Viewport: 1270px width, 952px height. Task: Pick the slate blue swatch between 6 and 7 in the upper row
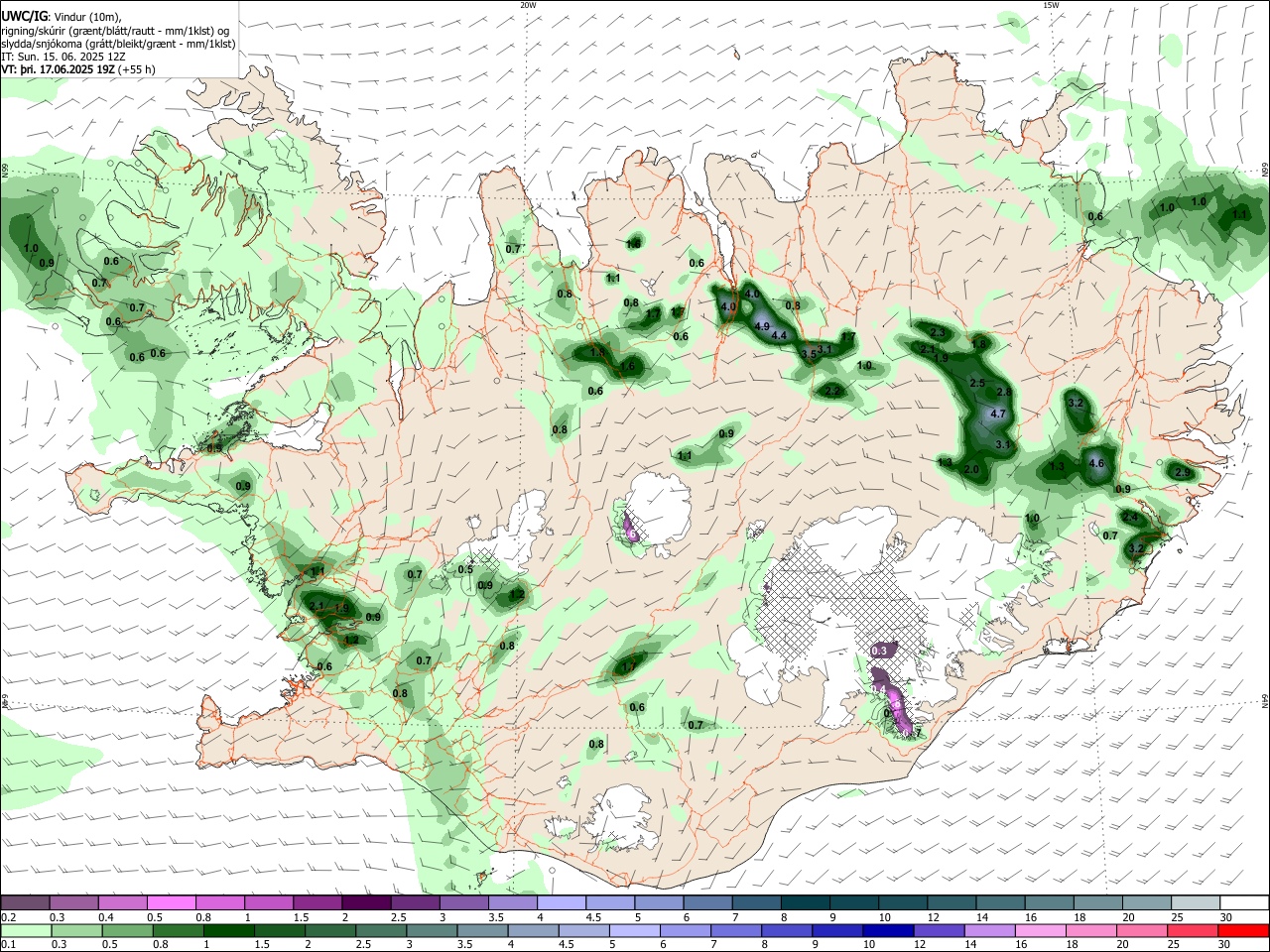(x=705, y=903)
